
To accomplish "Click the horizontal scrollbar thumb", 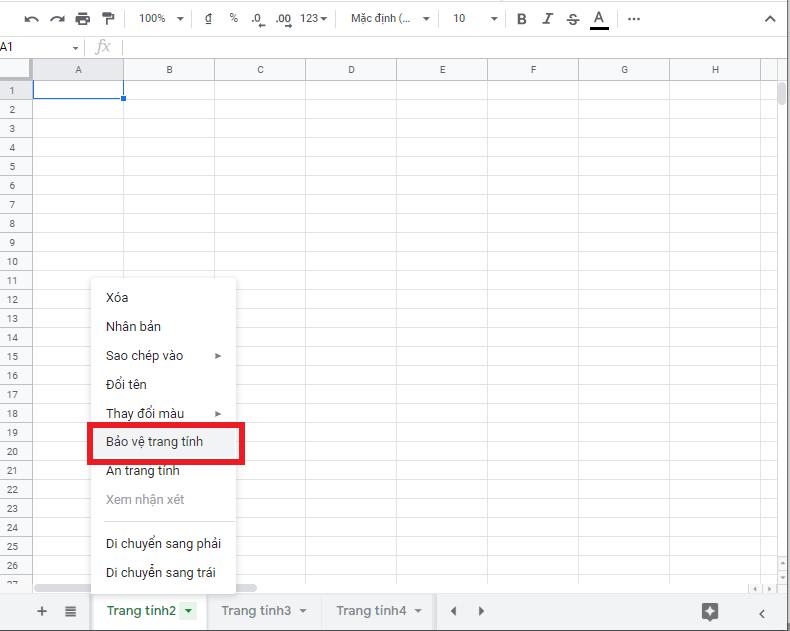I will click(x=146, y=588).
